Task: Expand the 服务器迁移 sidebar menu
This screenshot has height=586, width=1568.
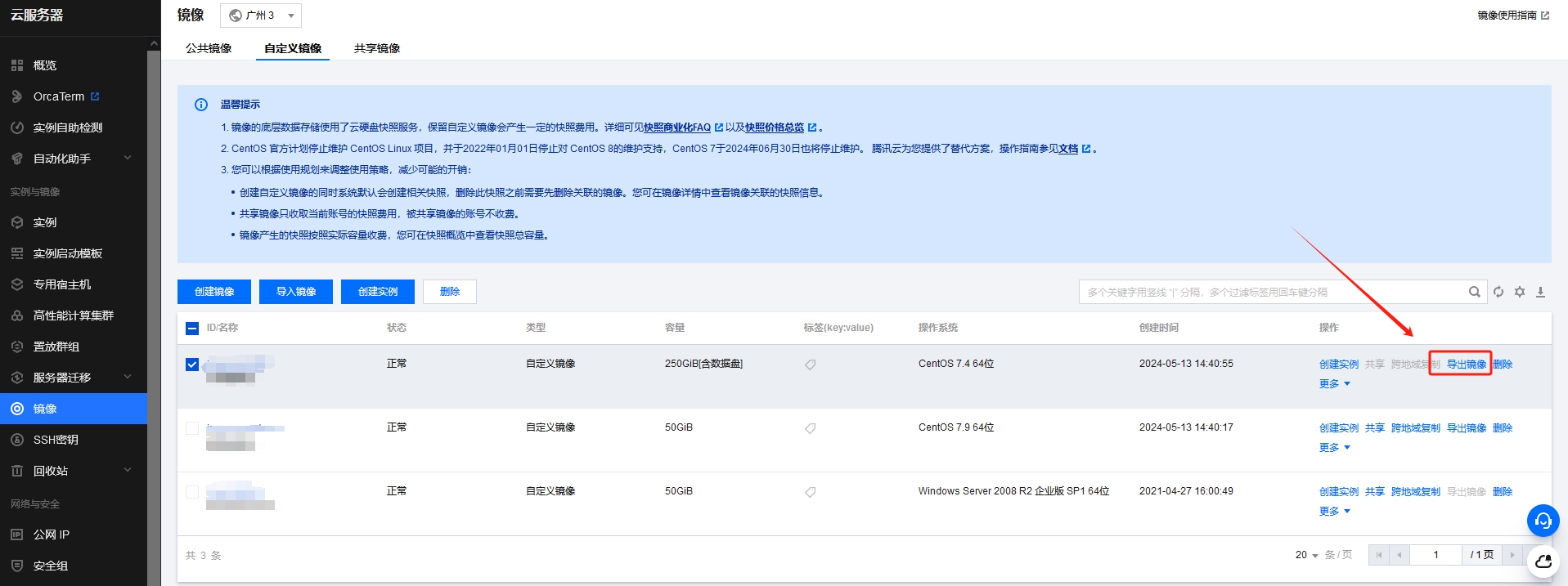Action: point(128,377)
